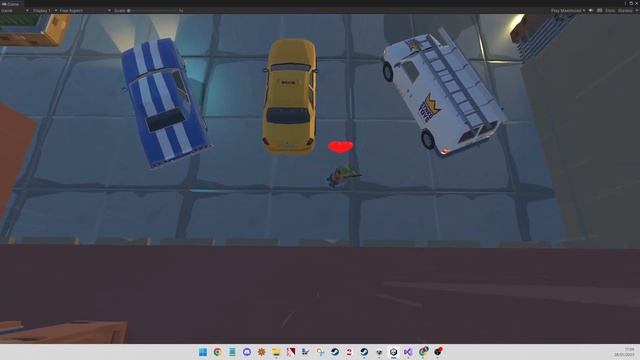This screenshot has height=360, width=640.
Task: Click the player character below the heart
Action: tap(344, 176)
